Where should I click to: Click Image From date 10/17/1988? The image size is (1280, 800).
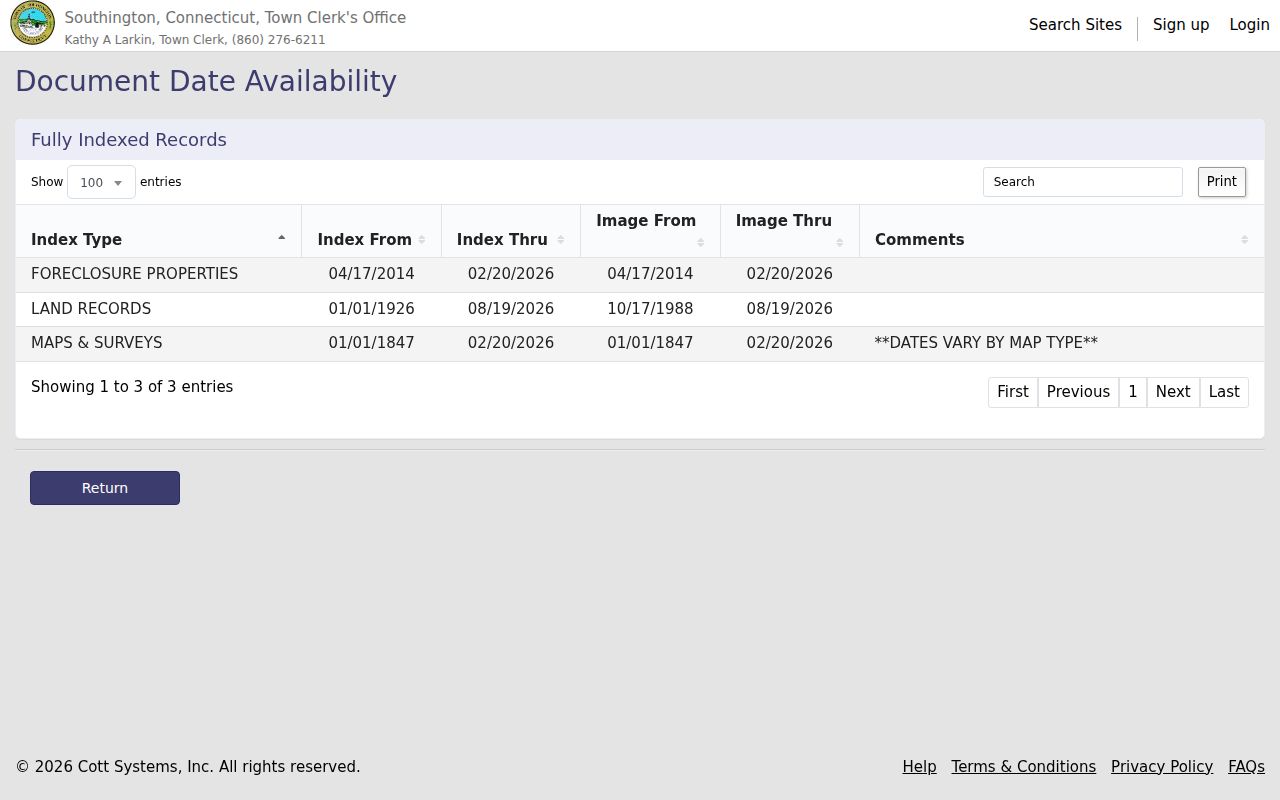pos(650,309)
